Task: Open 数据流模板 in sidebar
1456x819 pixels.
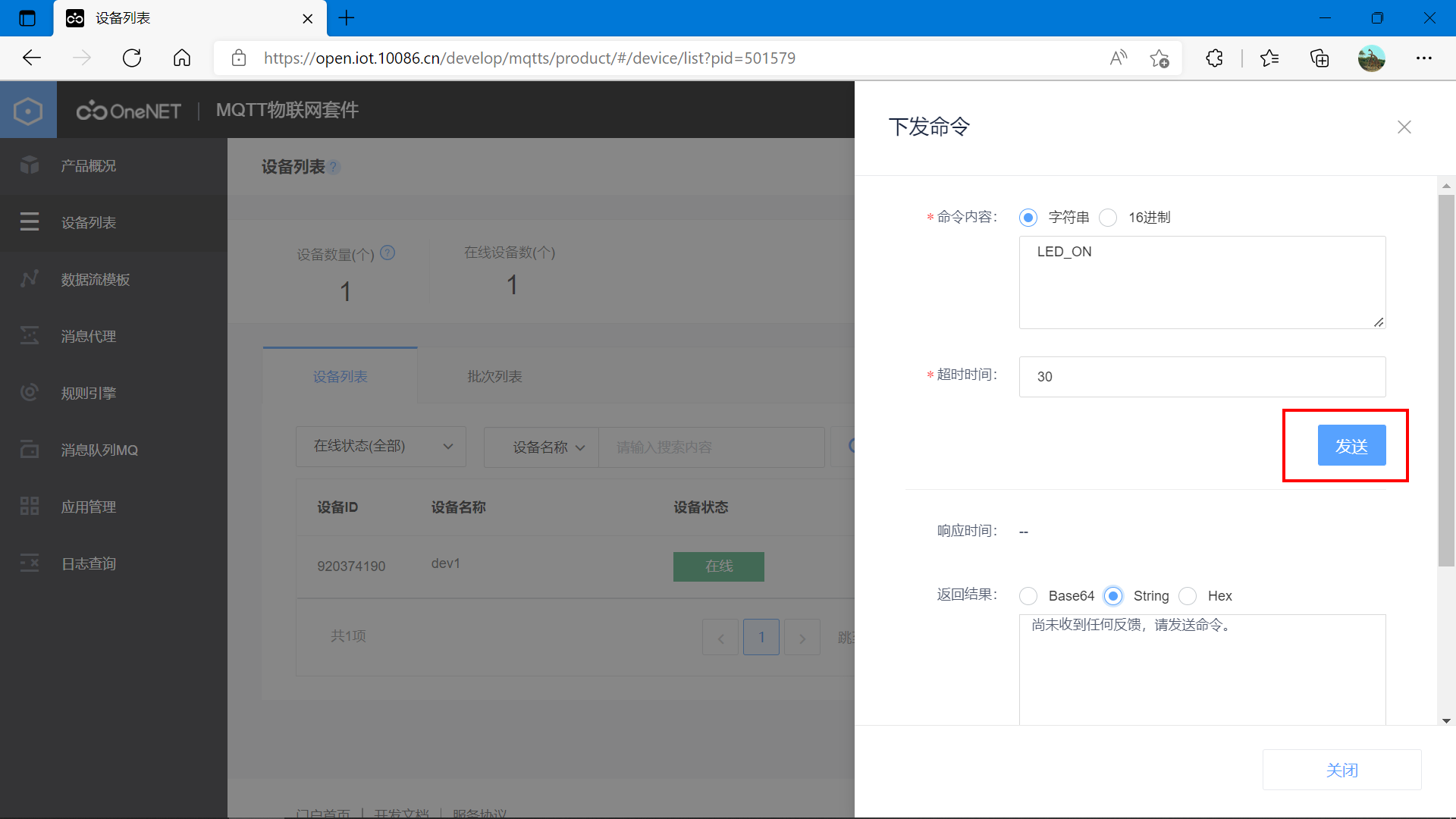Action: (x=114, y=280)
